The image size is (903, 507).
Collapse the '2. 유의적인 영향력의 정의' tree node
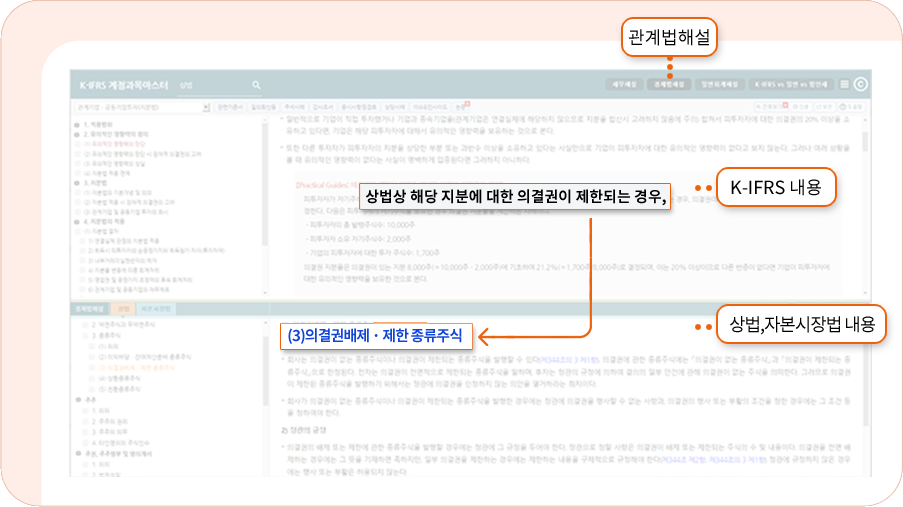pyautogui.click(x=77, y=133)
